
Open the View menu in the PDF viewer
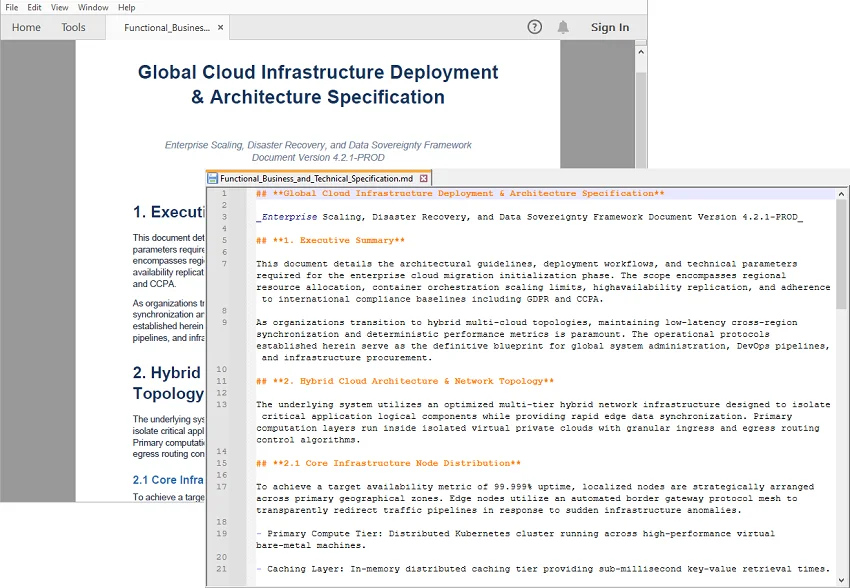coord(59,8)
